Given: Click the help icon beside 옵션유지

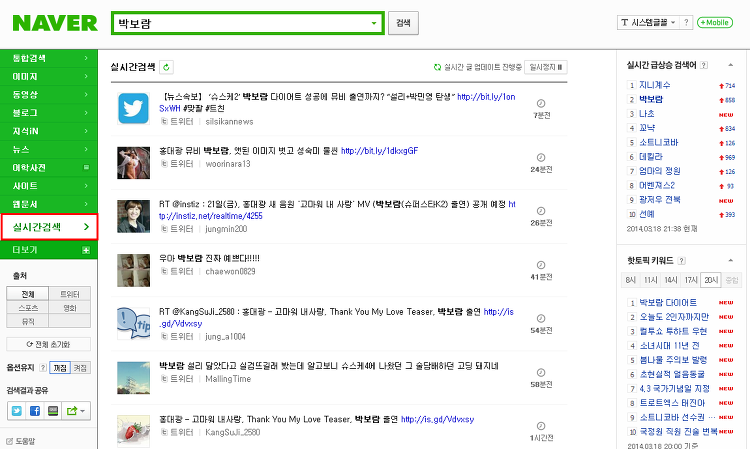Looking at the screenshot, I should [x=43, y=368].
